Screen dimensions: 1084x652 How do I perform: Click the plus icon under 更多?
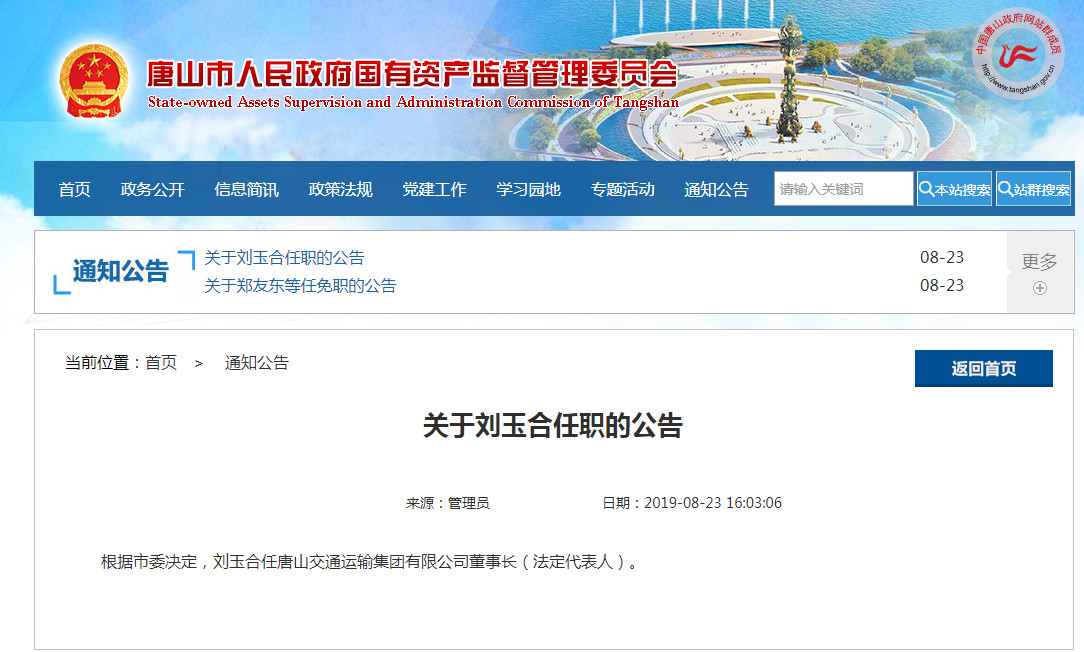tap(1039, 288)
